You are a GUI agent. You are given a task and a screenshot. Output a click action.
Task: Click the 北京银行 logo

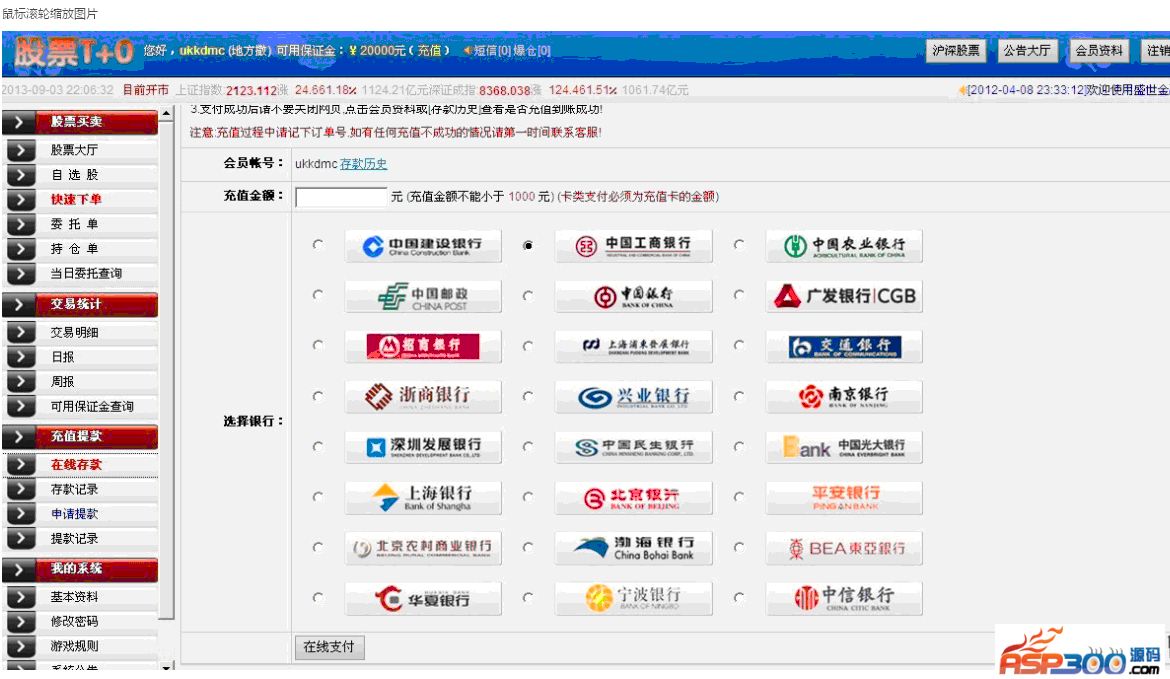(634, 498)
